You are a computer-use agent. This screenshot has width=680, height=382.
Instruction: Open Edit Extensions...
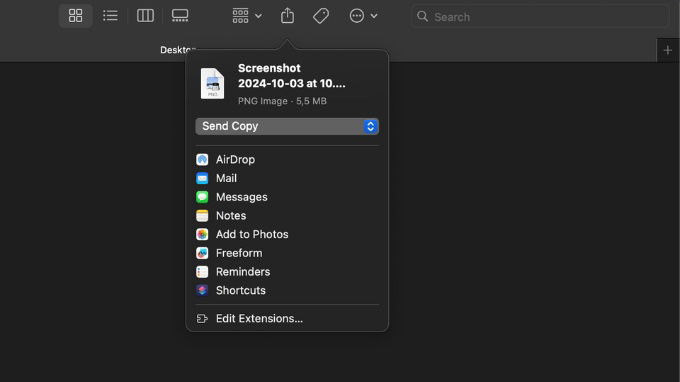tap(287, 319)
